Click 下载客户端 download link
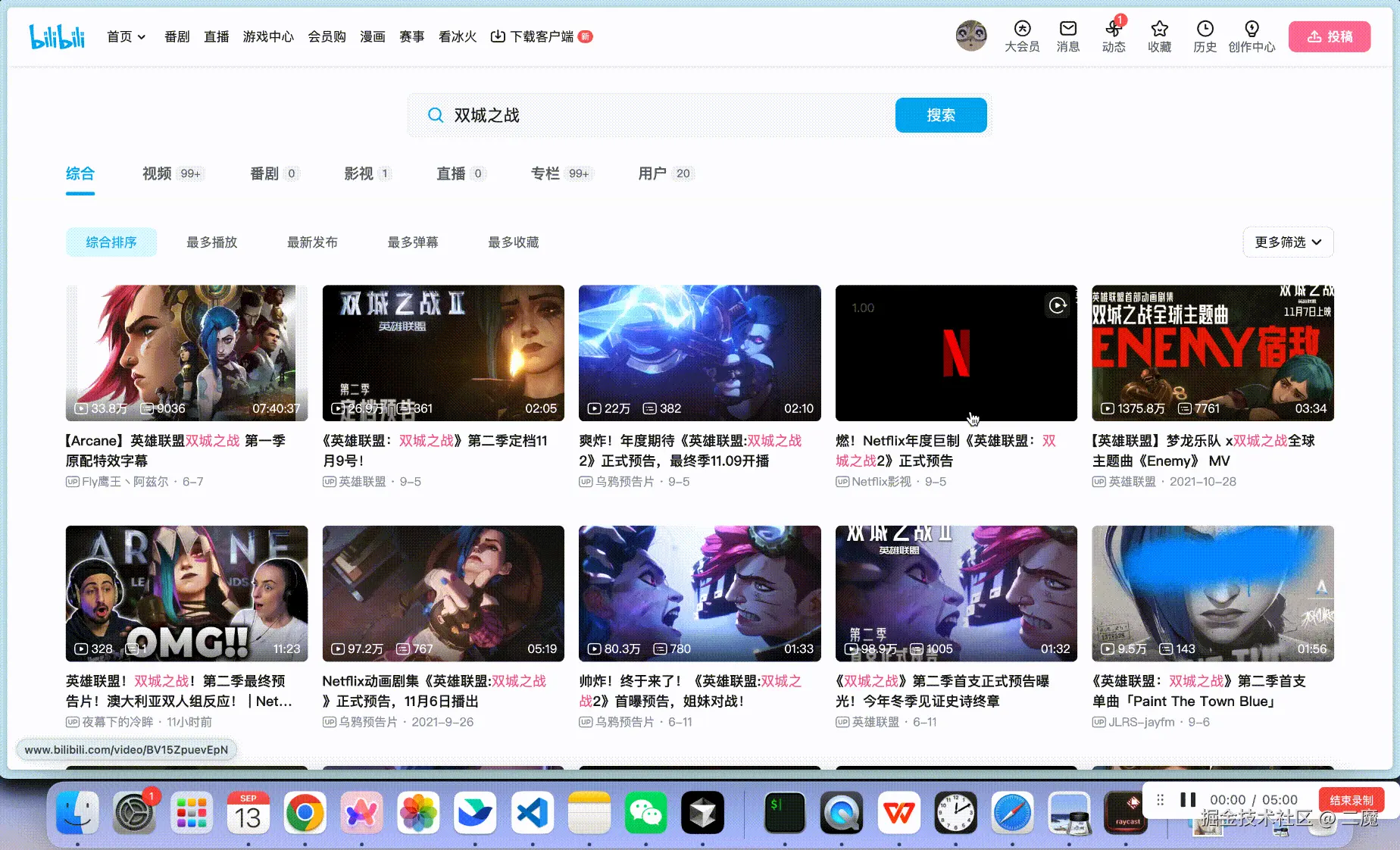This screenshot has height=850, width=1400. pyautogui.click(x=541, y=36)
